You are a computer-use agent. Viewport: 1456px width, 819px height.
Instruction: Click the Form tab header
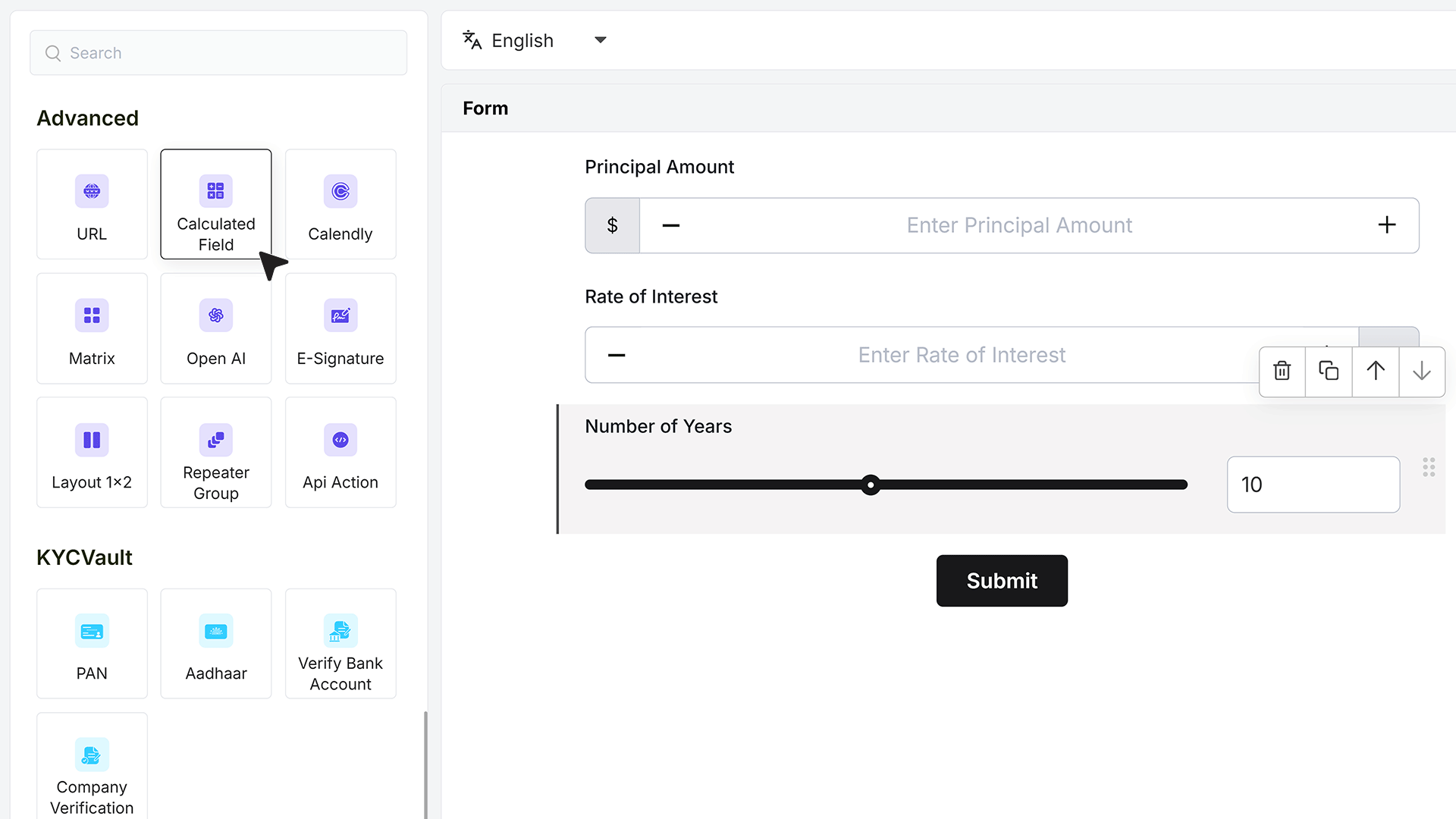(x=485, y=108)
